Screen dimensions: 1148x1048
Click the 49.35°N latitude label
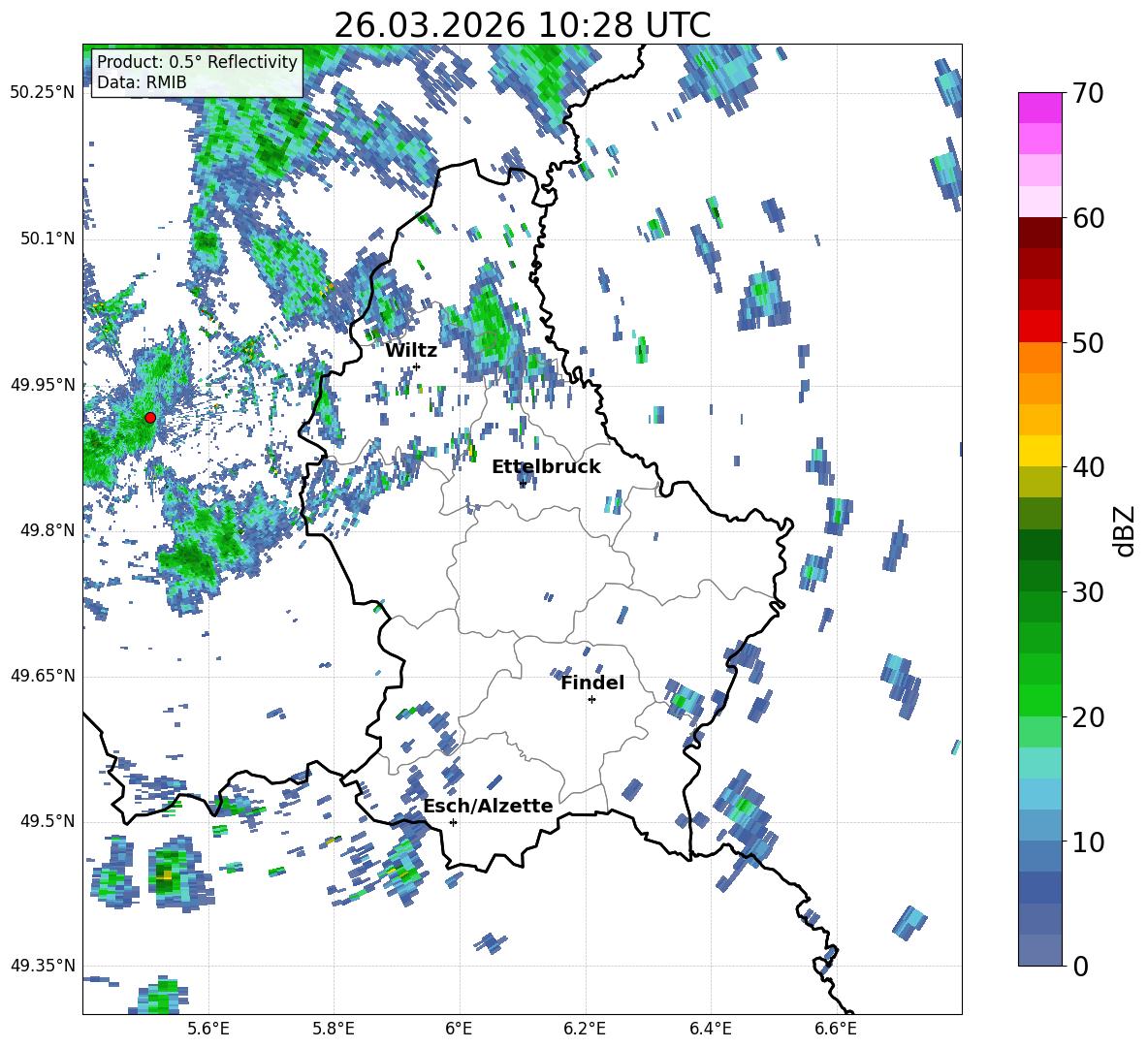pyautogui.click(x=43, y=966)
